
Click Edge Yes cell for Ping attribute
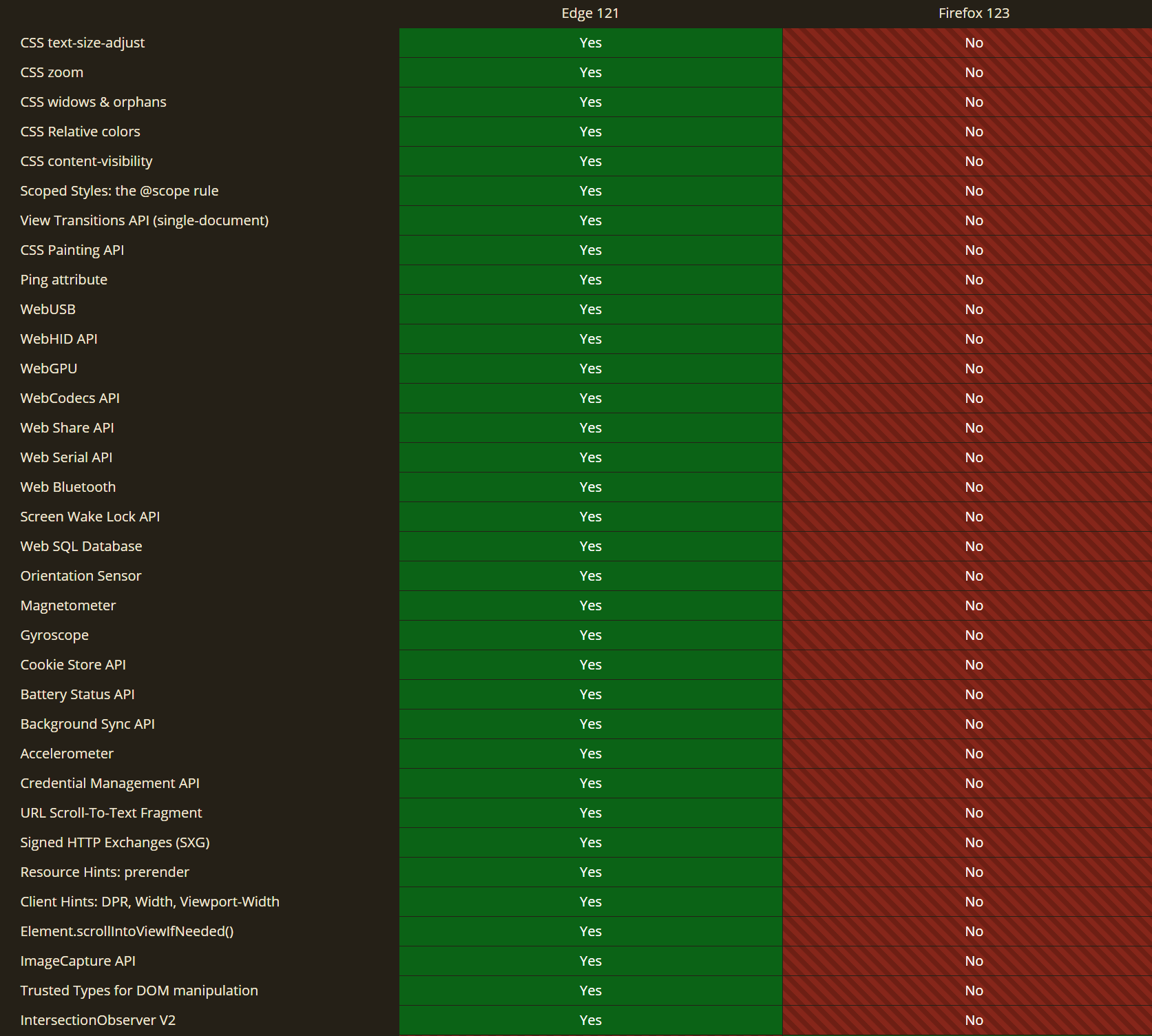[x=590, y=280]
